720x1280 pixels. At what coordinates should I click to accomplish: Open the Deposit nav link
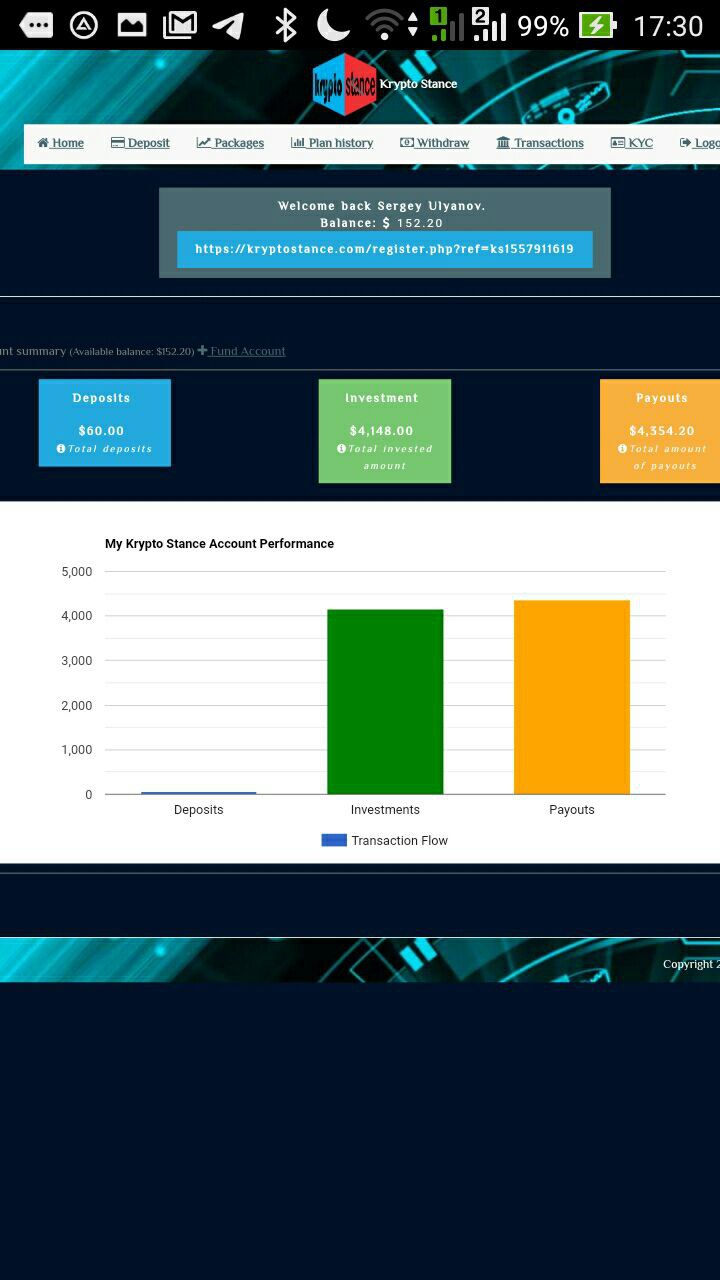point(140,143)
